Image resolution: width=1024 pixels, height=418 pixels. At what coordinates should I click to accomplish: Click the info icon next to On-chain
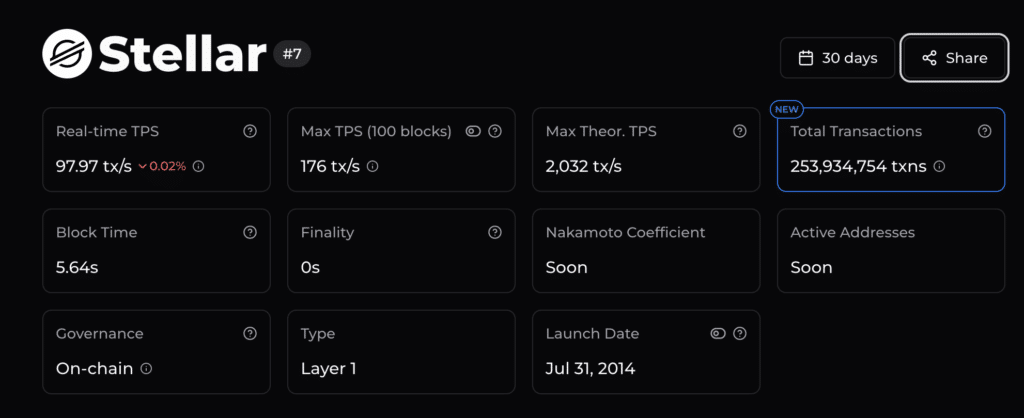click(147, 368)
